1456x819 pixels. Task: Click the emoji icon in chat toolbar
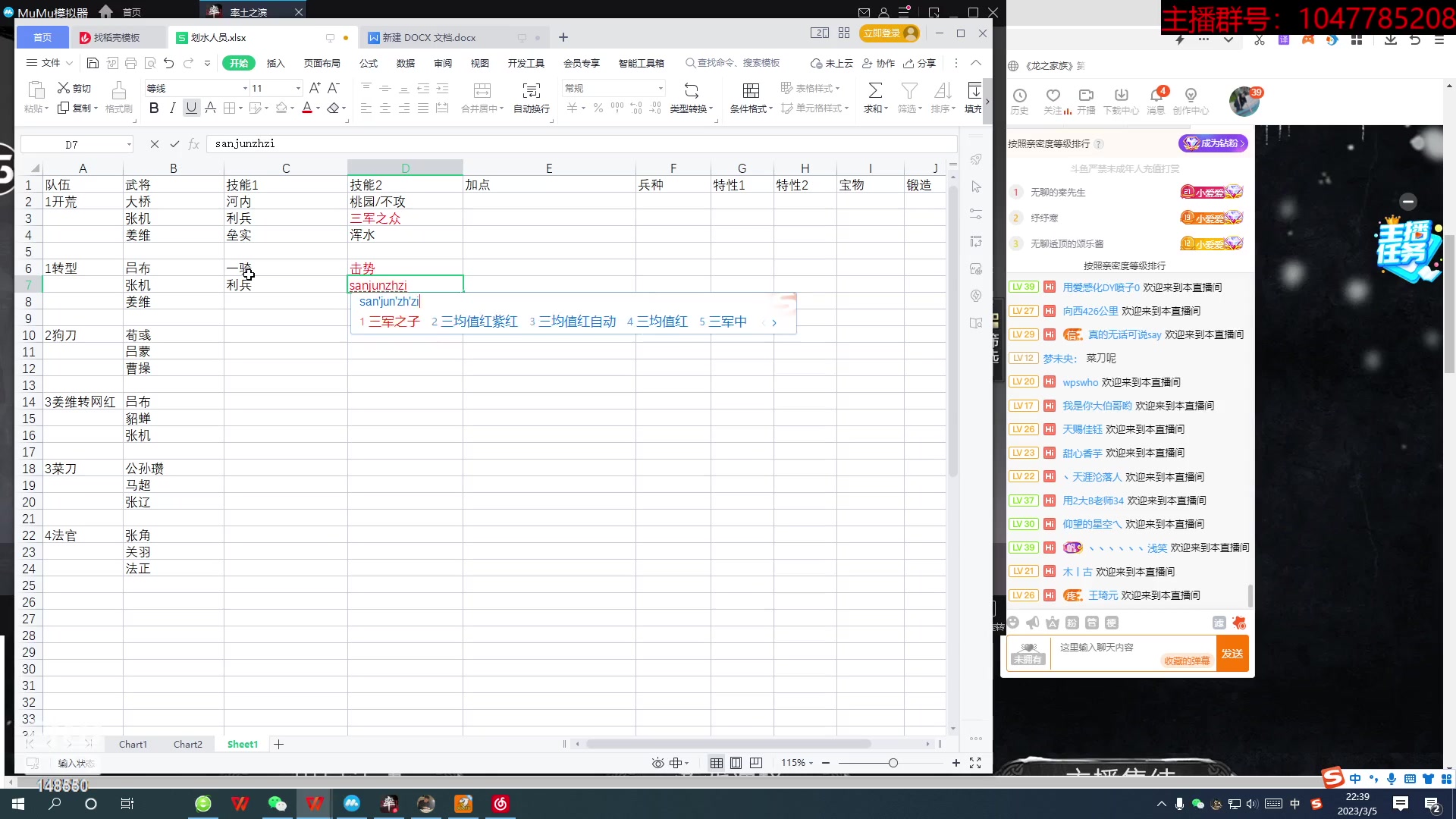1013,623
